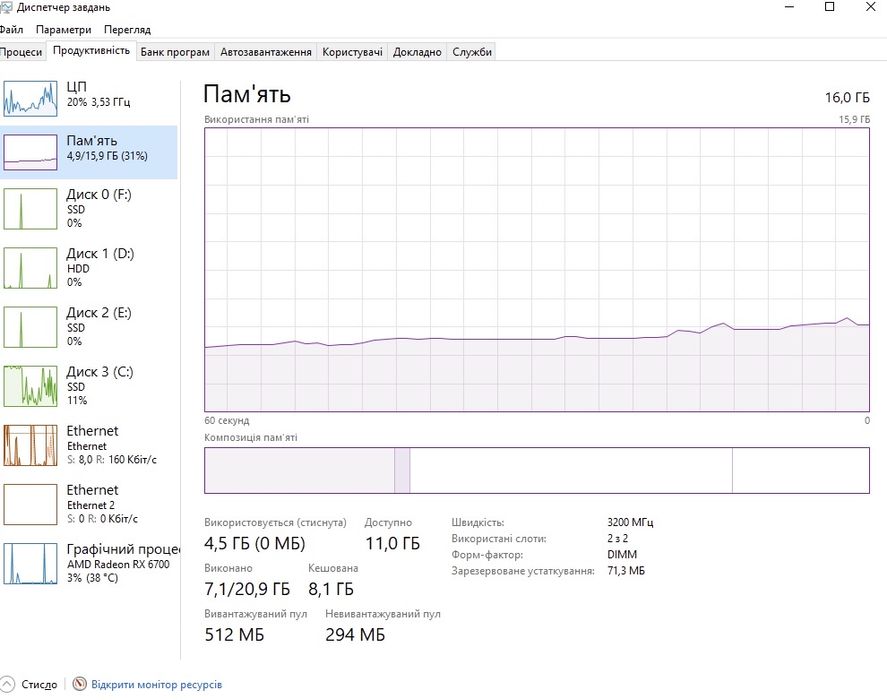
Task: Open the Користувачі tab
Action: [352, 52]
